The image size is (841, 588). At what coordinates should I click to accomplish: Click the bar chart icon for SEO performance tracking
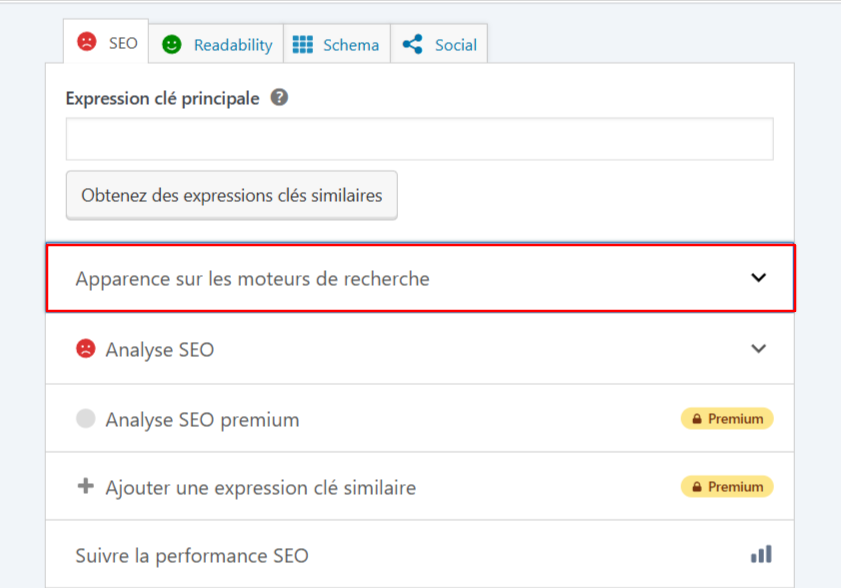pyautogui.click(x=761, y=554)
